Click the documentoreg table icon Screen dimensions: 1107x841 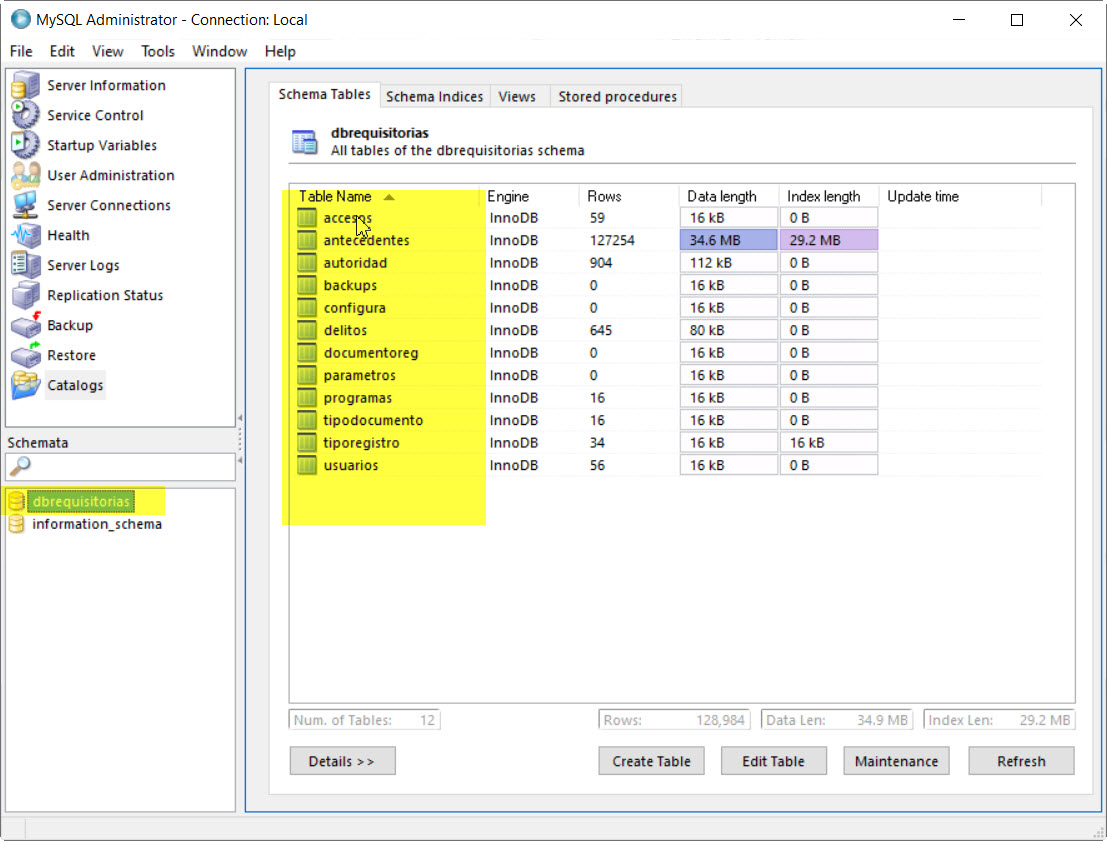coord(306,353)
